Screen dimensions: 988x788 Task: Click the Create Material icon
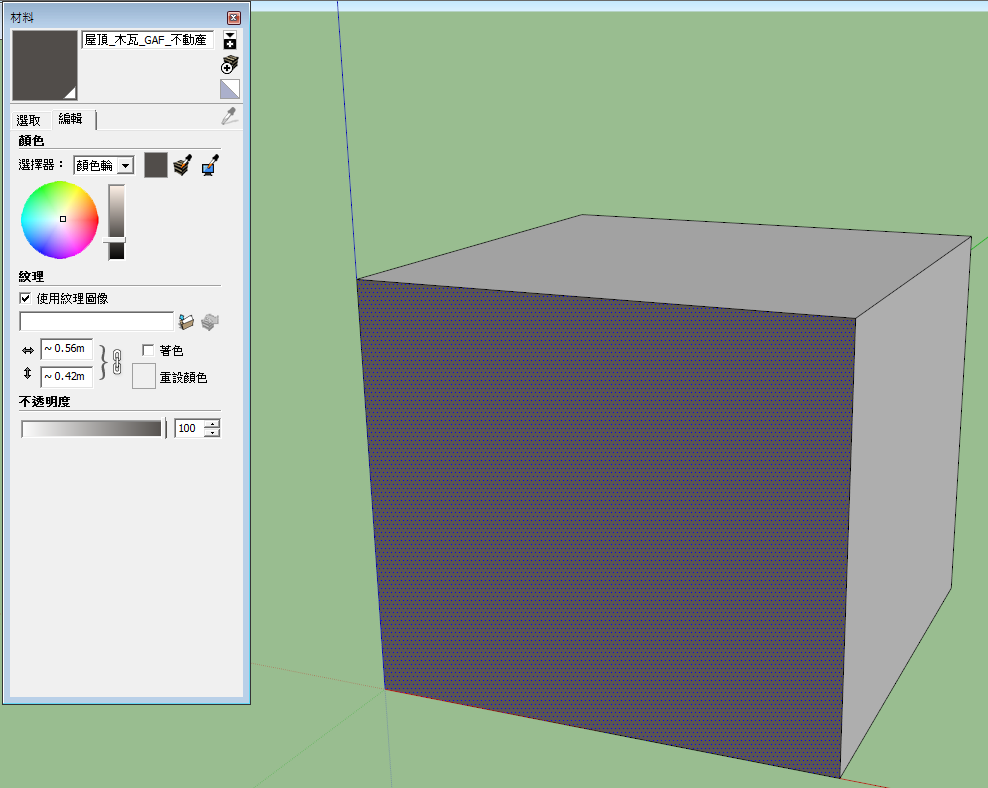[x=230, y=65]
